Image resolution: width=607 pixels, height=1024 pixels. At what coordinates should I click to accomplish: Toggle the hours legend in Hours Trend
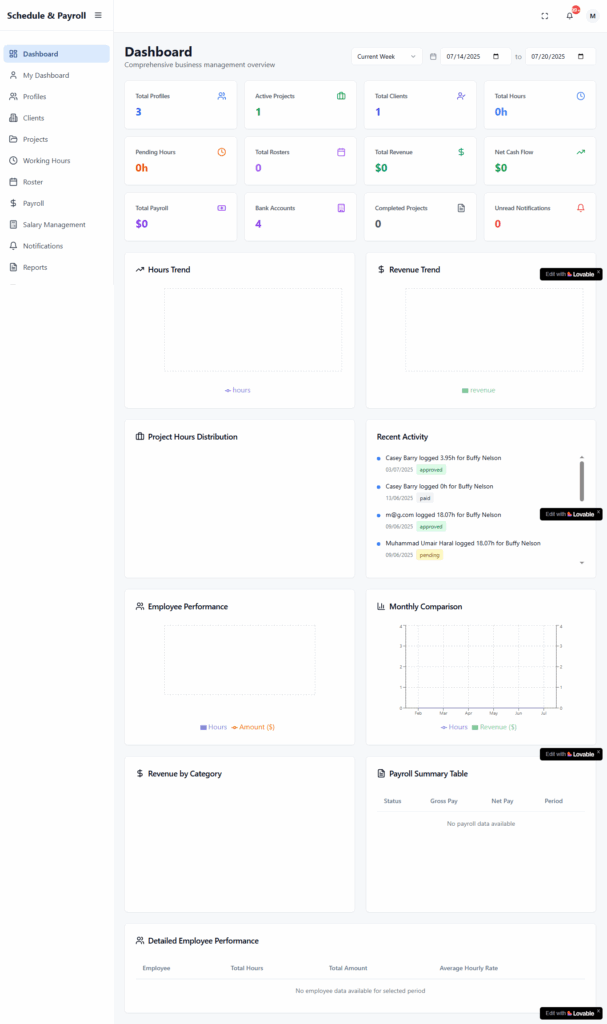point(238,390)
